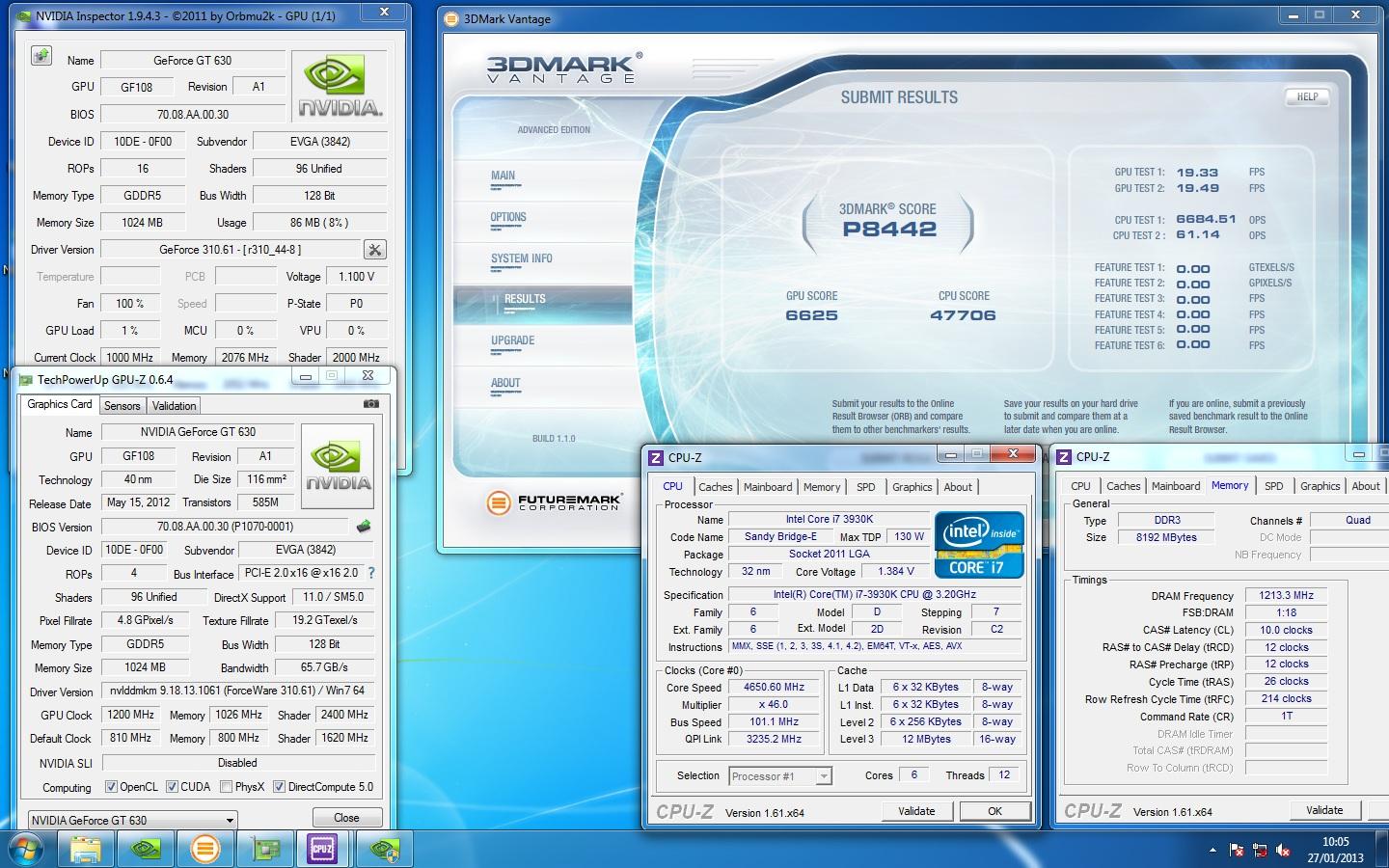Open Windows Explorer from the taskbar
The image size is (1389, 868).
click(86, 850)
